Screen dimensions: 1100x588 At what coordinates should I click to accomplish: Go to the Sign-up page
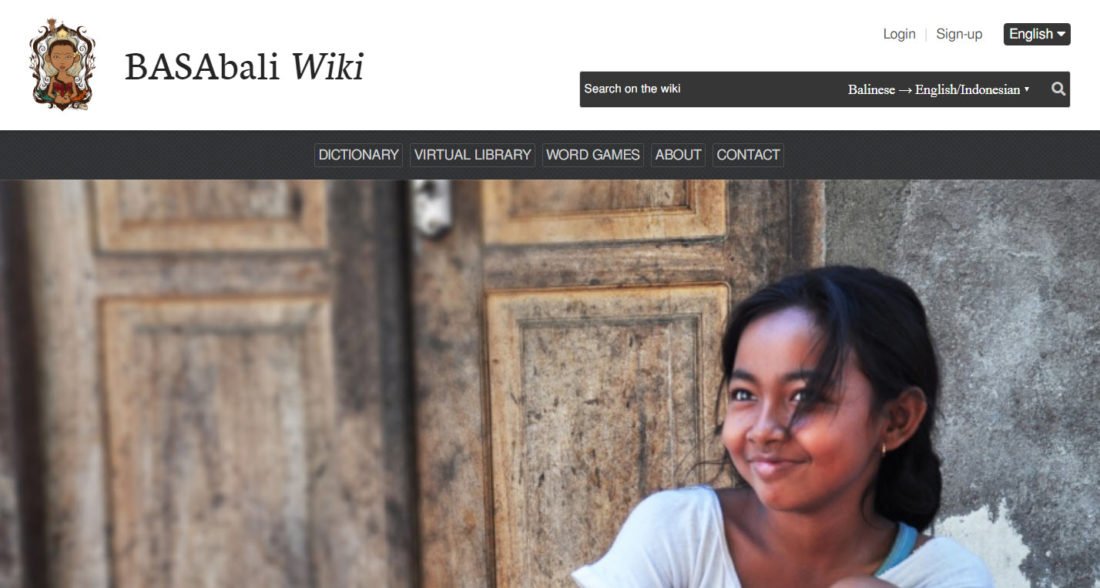(959, 34)
